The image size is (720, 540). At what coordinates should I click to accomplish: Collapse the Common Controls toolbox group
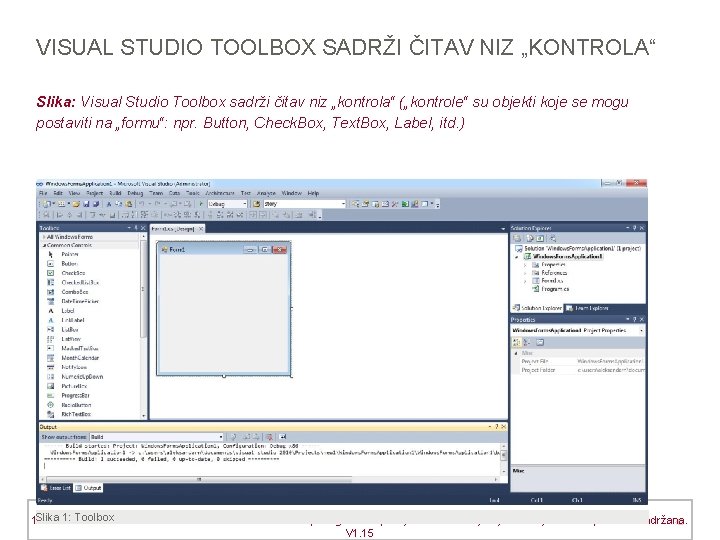(45, 245)
